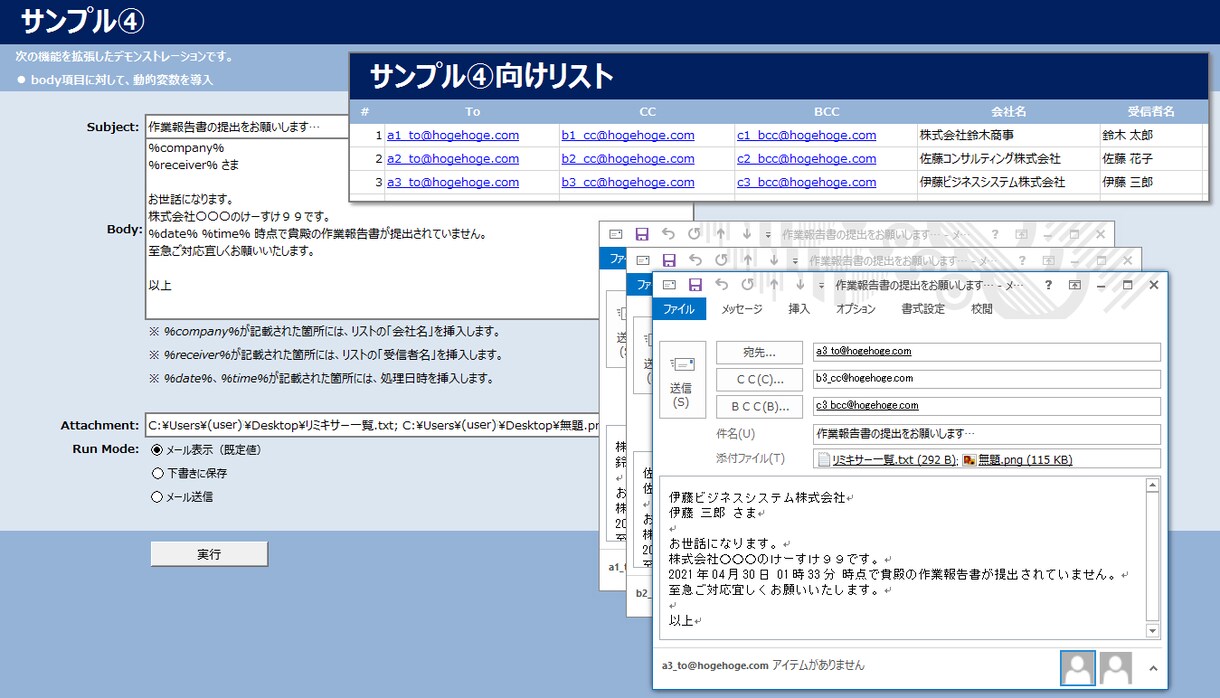Click the 会社名 column header
Screen dimensions: 1220x698
point(1008,112)
